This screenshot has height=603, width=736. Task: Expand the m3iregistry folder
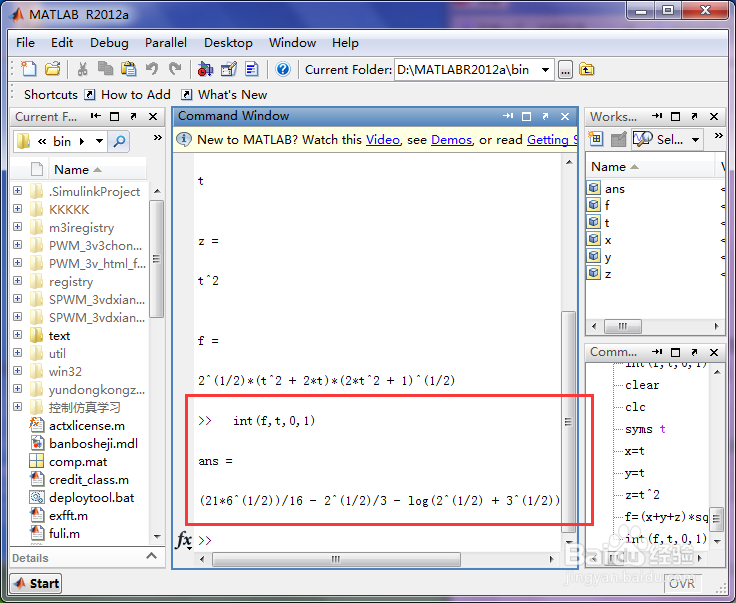tap(17, 227)
